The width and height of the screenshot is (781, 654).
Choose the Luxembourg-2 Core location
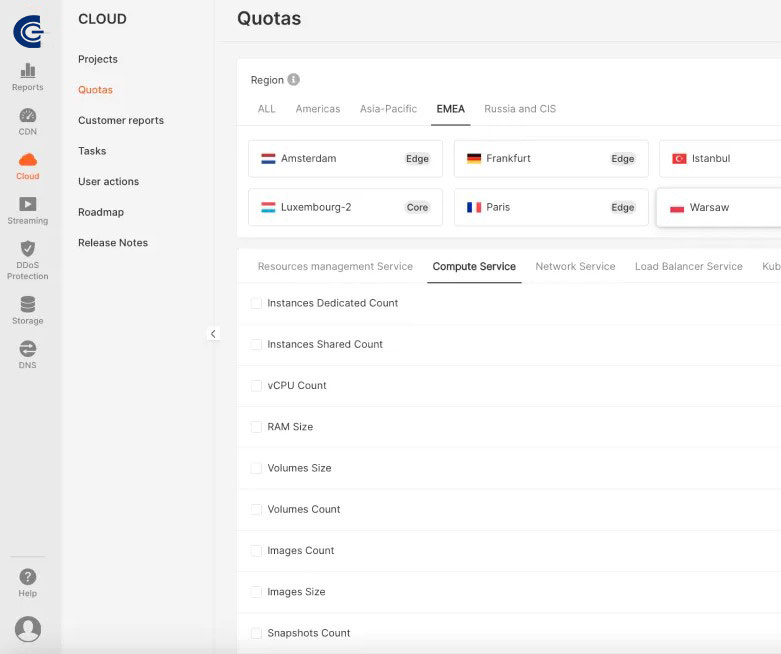point(345,208)
